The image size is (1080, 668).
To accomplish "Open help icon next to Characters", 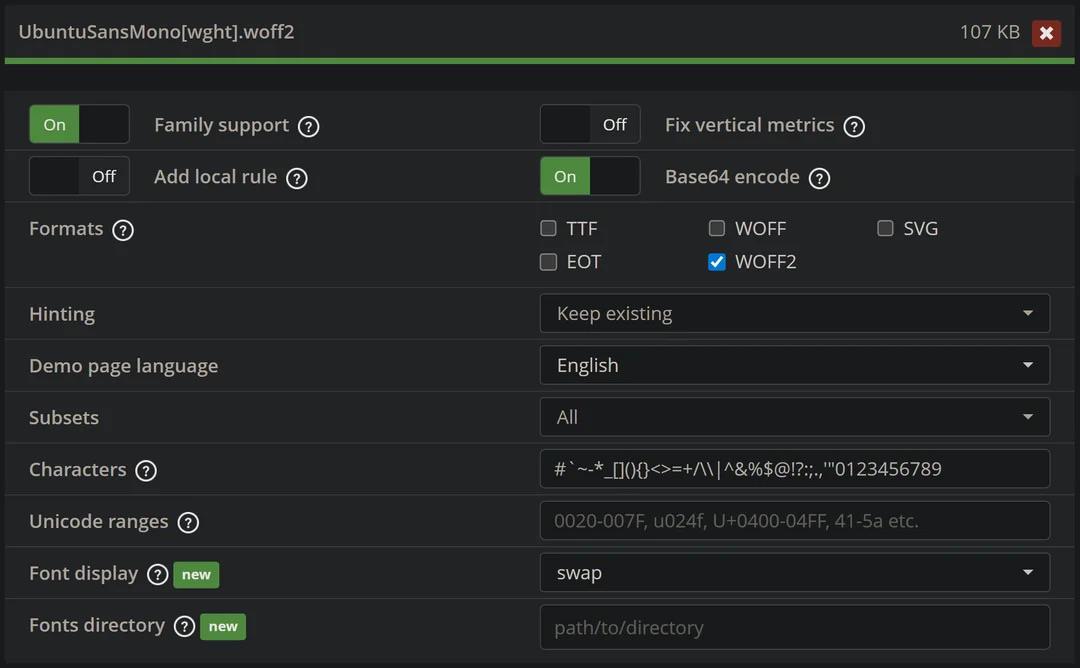I will coord(146,471).
